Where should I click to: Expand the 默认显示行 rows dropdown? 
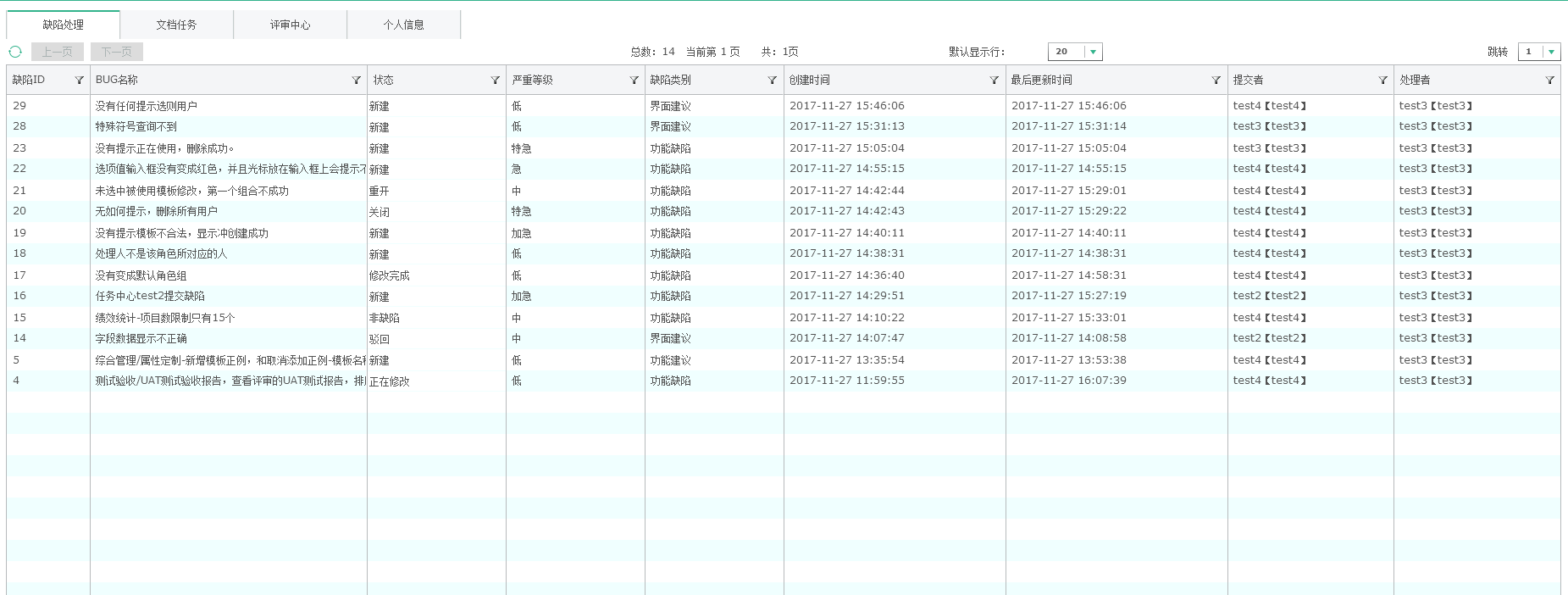(1093, 53)
